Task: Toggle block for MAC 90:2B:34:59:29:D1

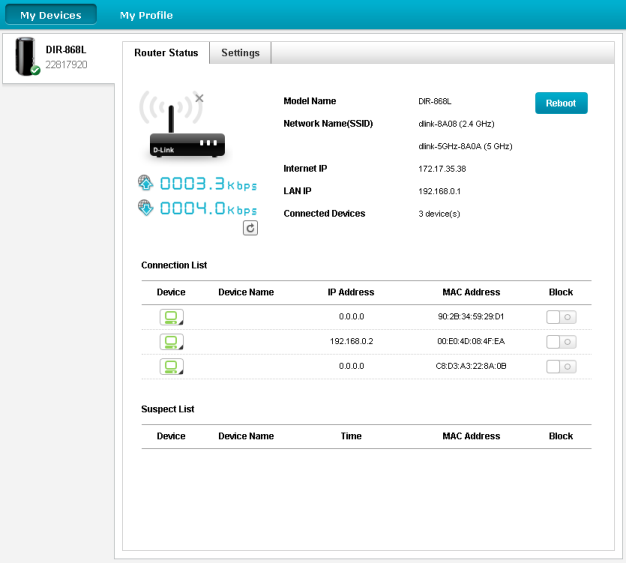Action: (x=561, y=317)
